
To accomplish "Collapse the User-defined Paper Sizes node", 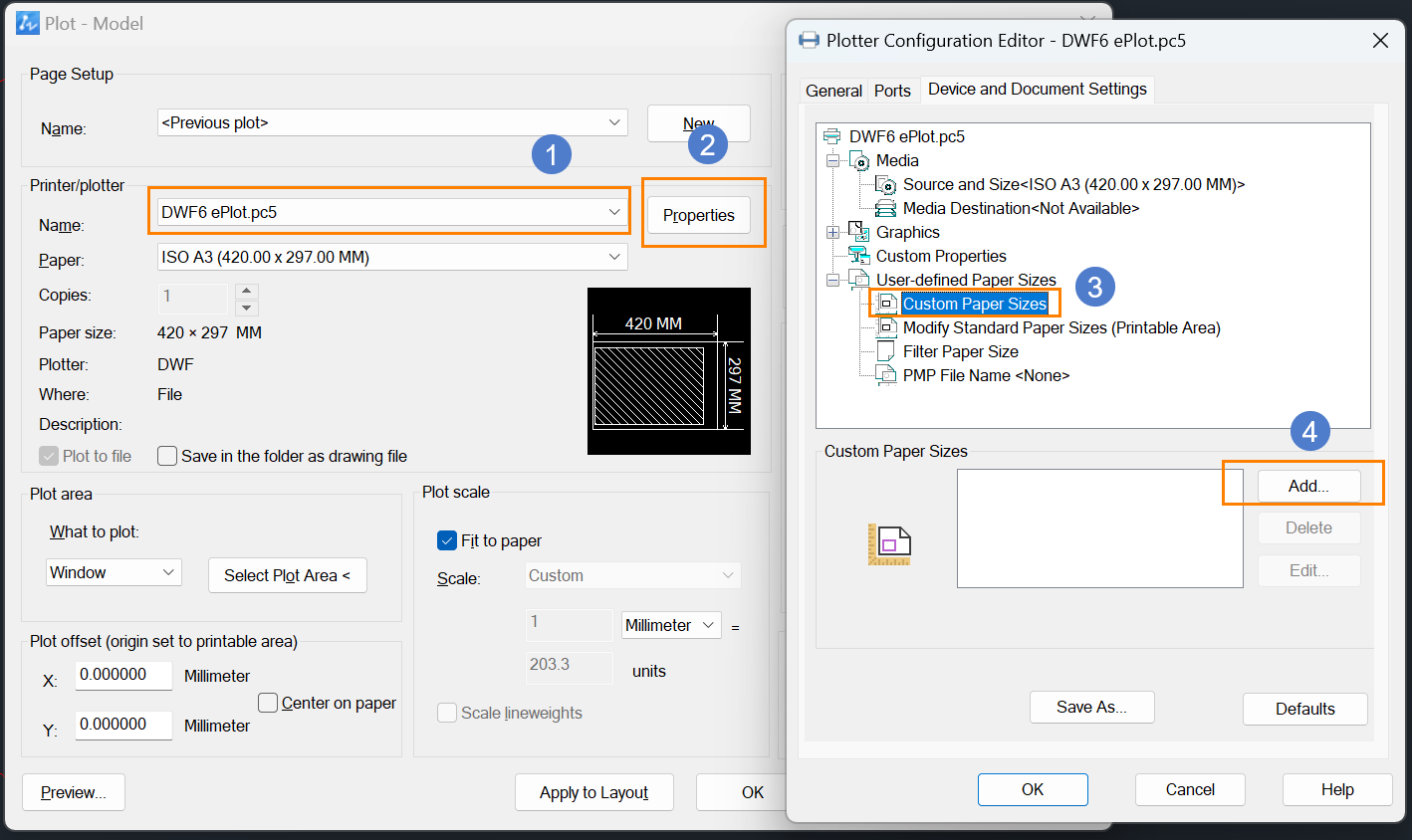I will (832, 280).
